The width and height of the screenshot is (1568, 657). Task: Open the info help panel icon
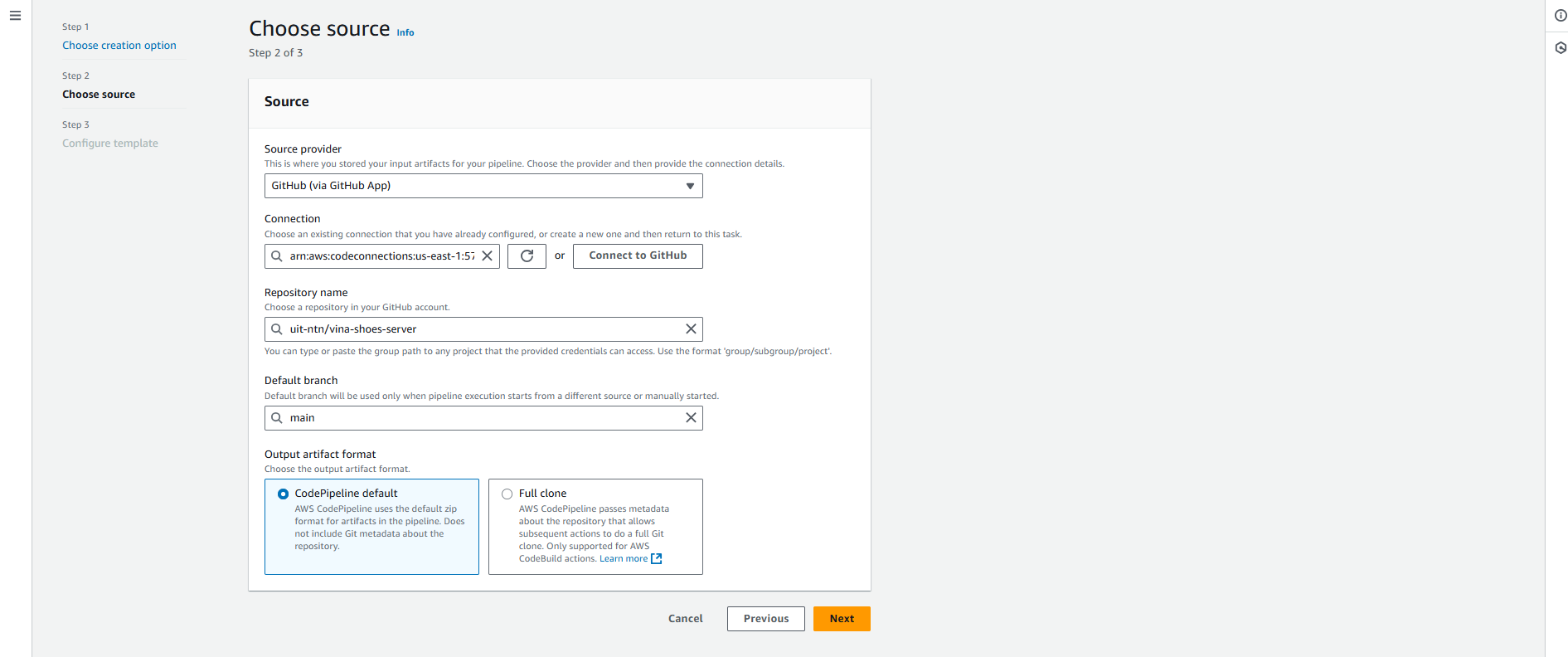coord(1560,16)
